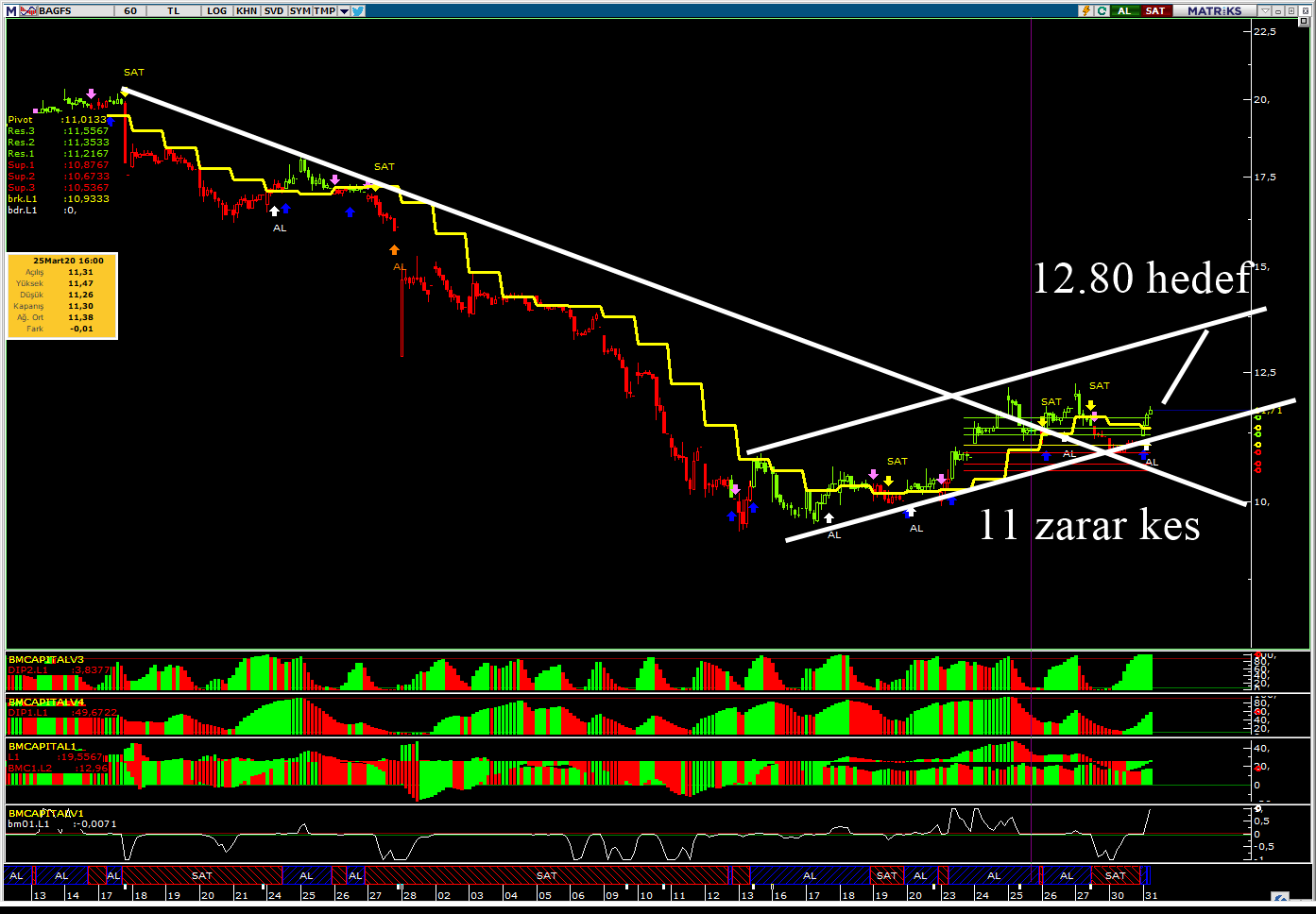Toggle the KHN option
This screenshot has height=914, width=1316.
coord(247,11)
